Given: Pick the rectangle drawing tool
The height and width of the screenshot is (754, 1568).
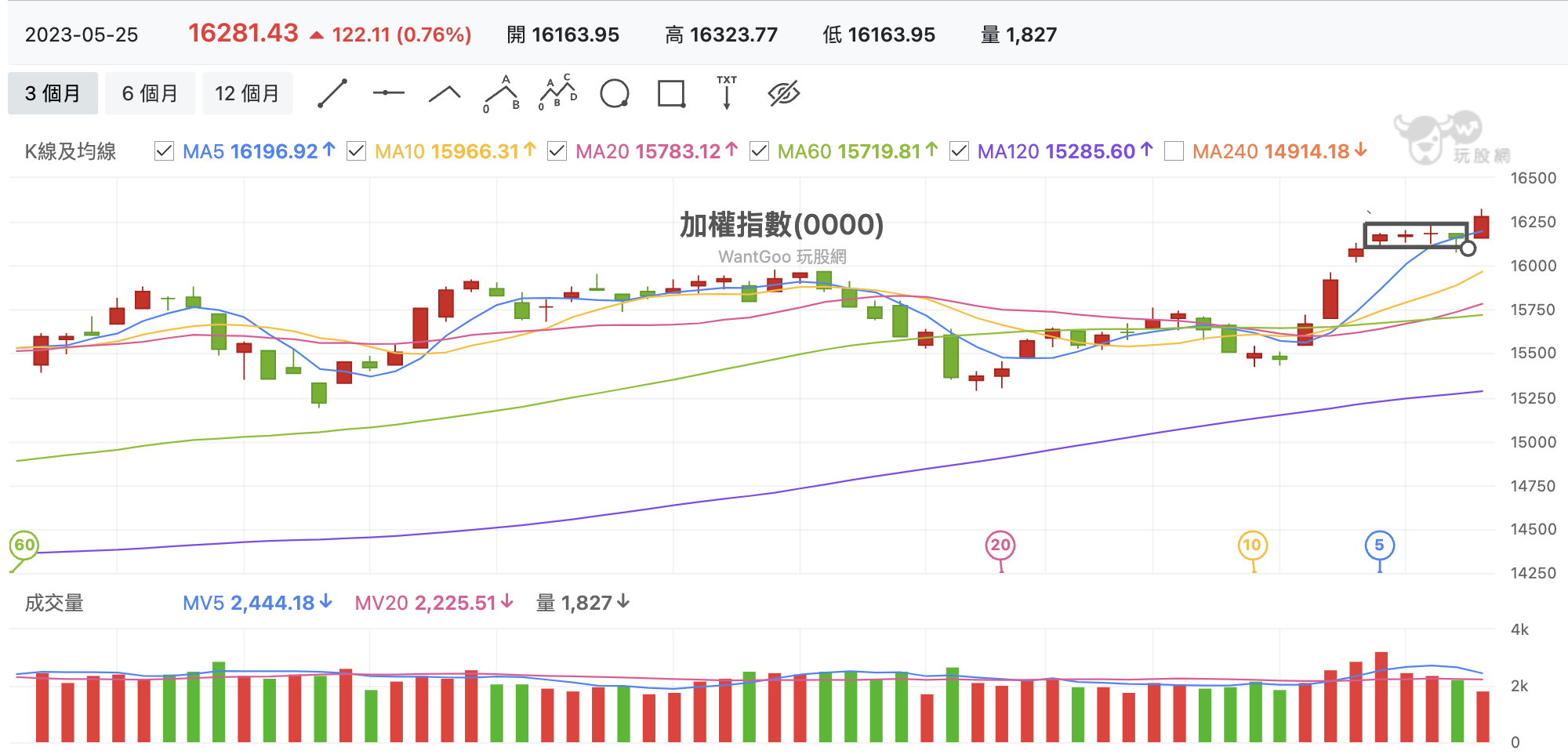Looking at the screenshot, I should 672,93.
